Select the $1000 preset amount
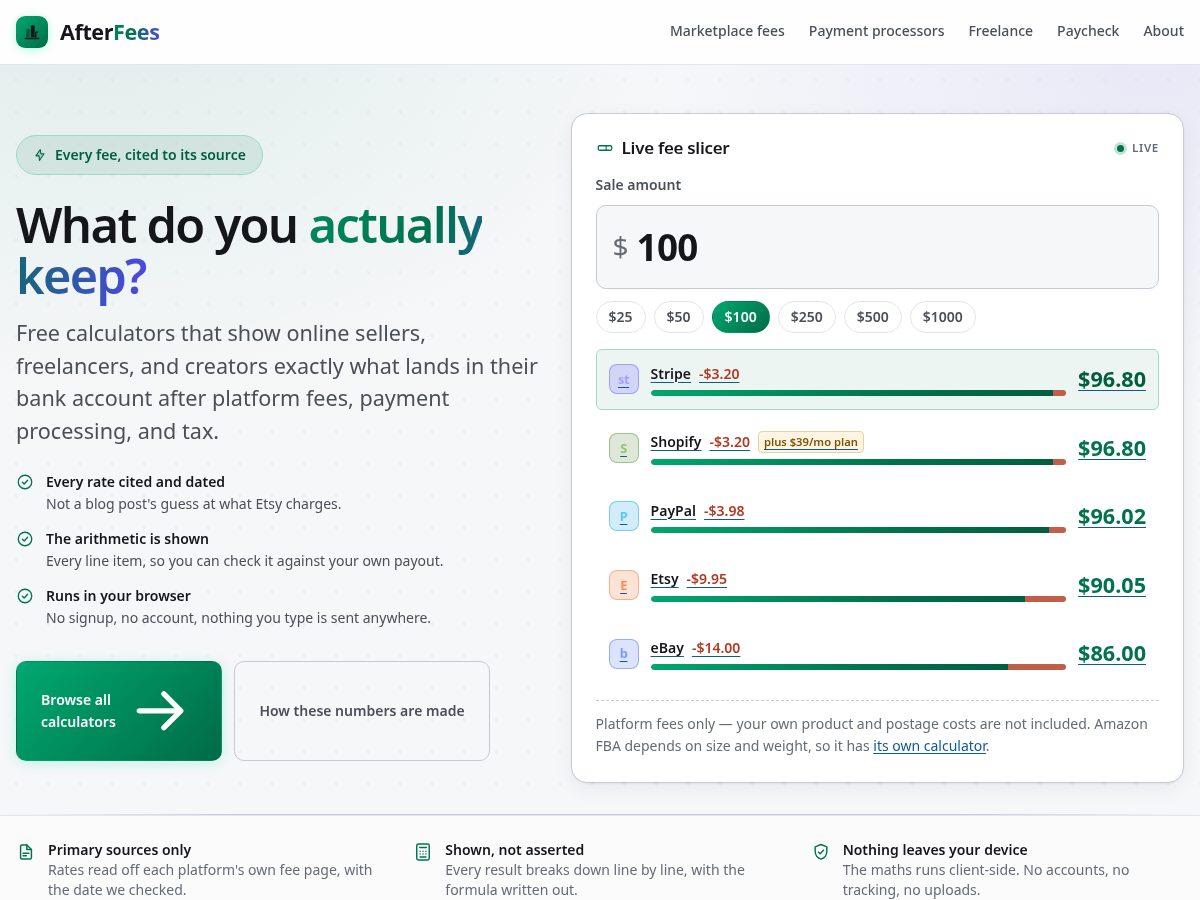Viewport: 1200px width, 900px height. coord(943,317)
